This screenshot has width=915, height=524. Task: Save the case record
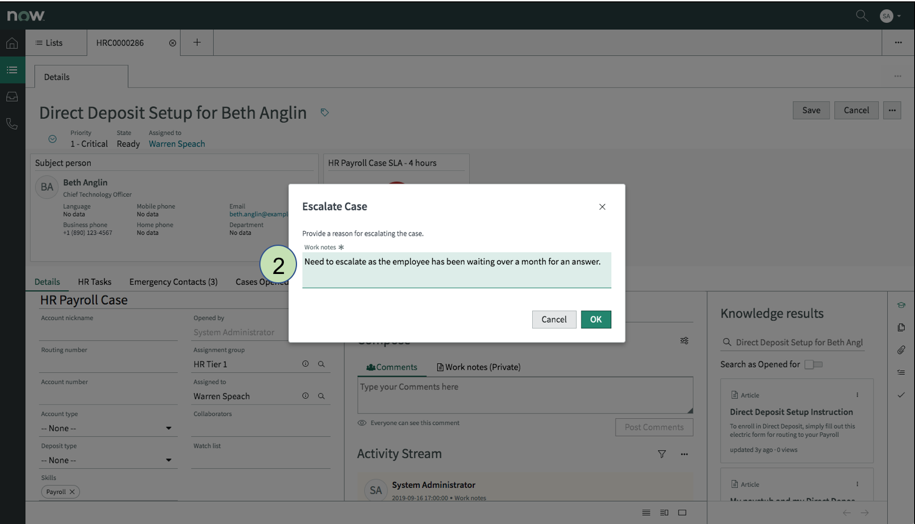point(811,110)
